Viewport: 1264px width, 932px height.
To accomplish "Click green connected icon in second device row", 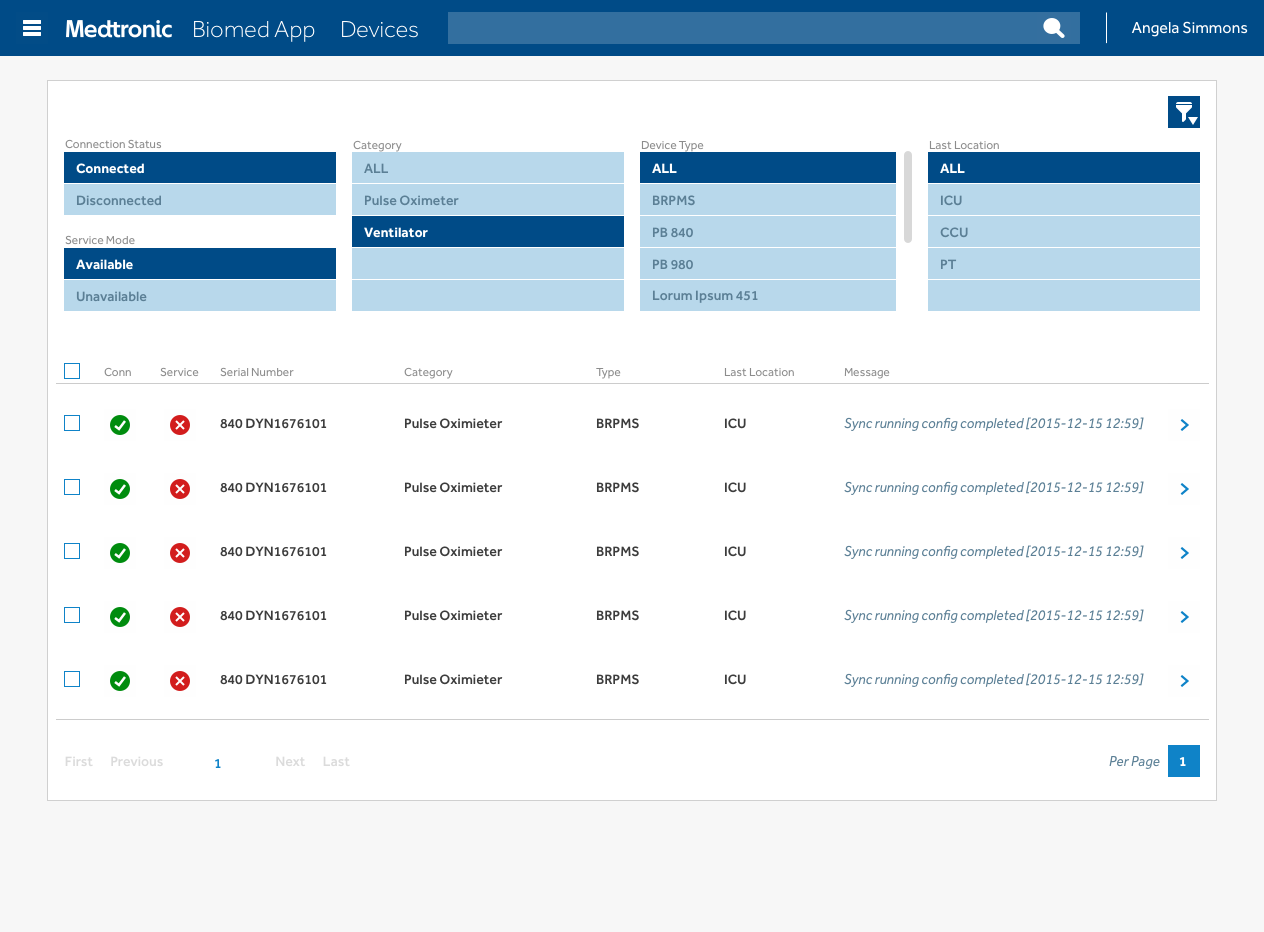I will coord(120,489).
